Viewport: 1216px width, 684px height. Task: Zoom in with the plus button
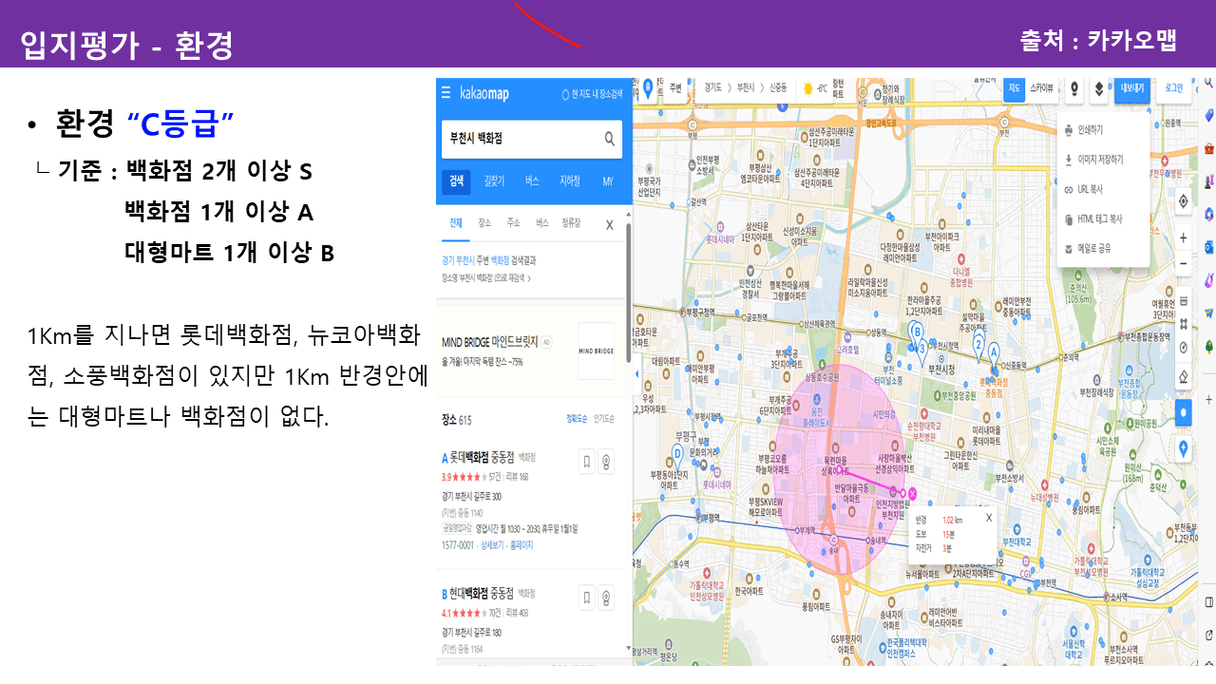[1183, 239]
